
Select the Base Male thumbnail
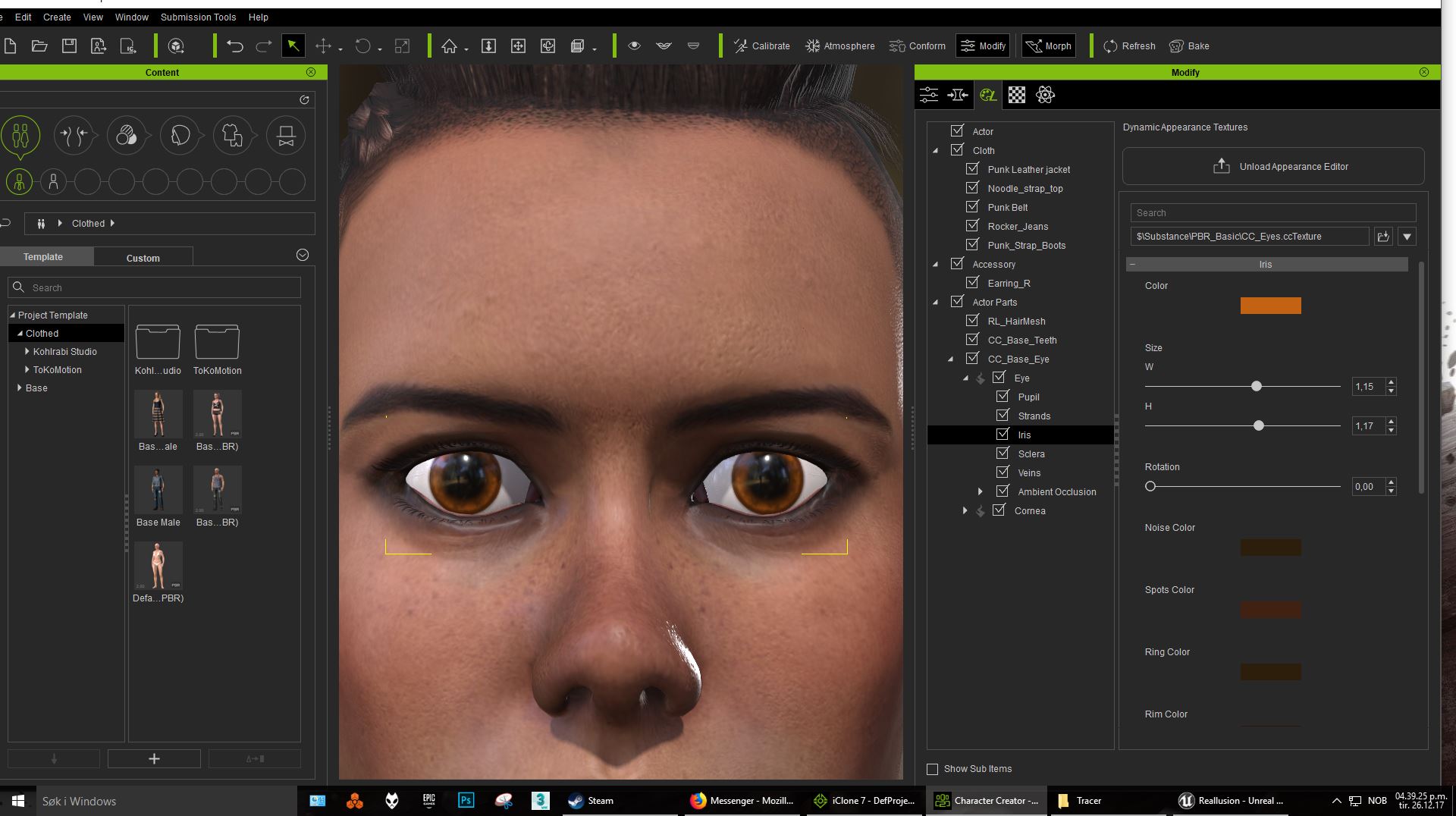point(158,490)
